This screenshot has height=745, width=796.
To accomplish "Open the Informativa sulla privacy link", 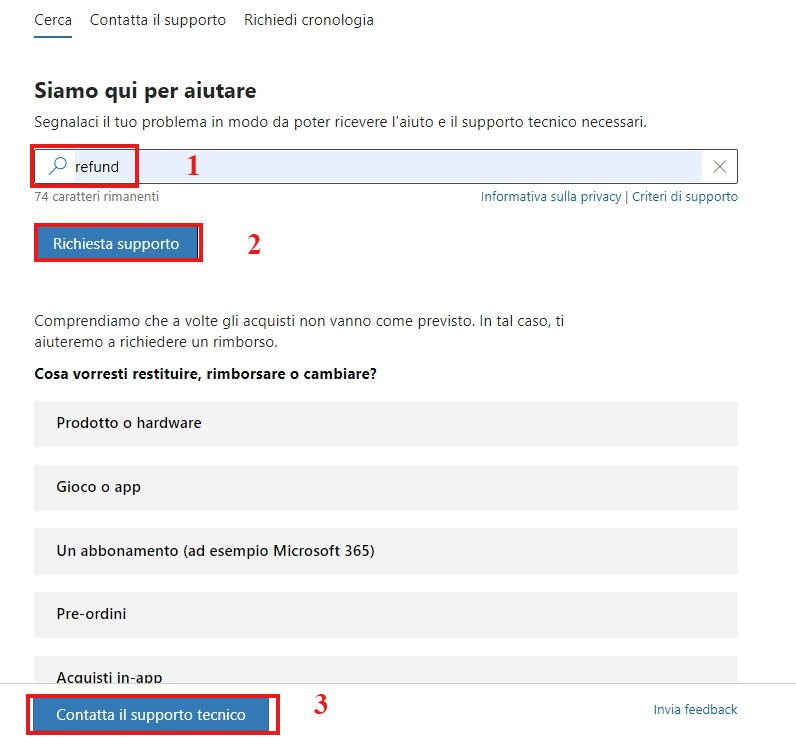I will (x=551, y=197).
